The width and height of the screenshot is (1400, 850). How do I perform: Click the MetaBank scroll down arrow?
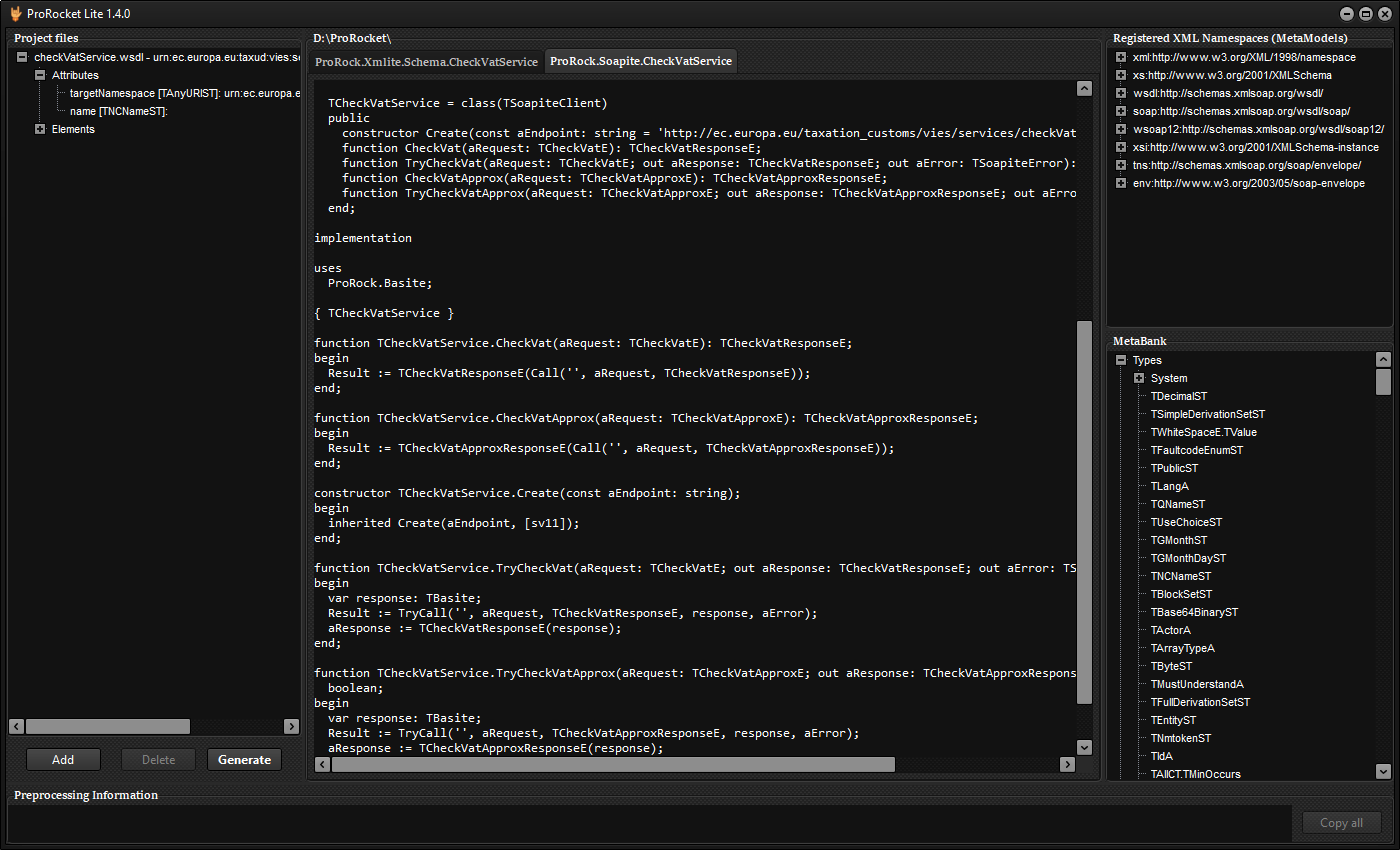(x=1383, y=771)
